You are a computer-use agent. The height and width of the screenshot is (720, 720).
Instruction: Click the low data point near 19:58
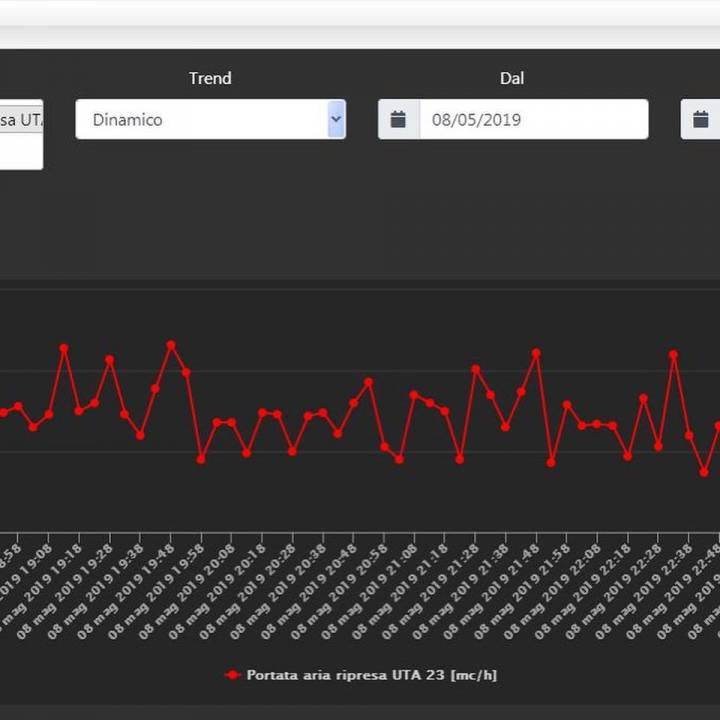tap(201, 459)
